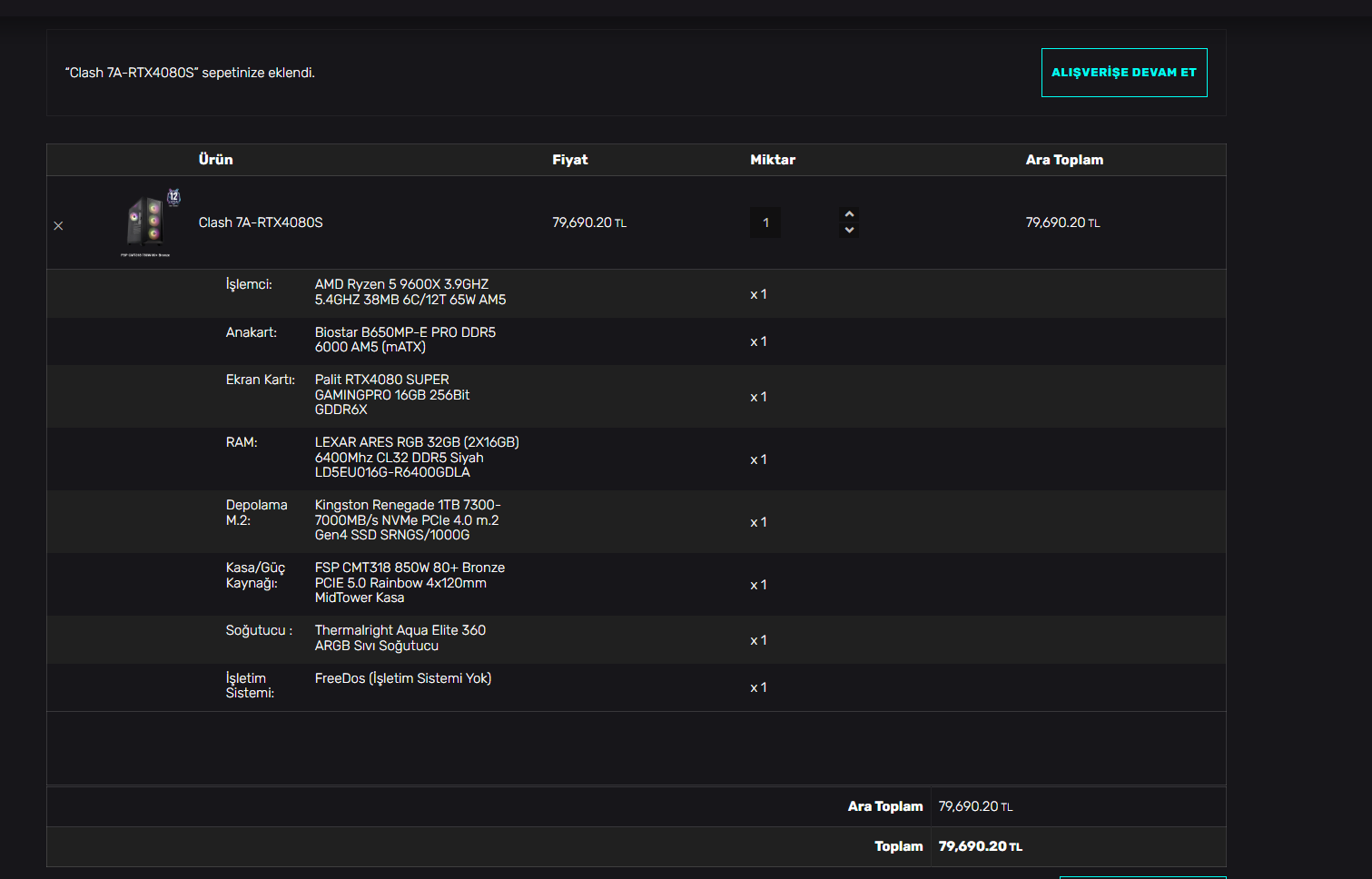Select the Biostar B650MP-E PRO motherboard text

click(x=405, y=340)
